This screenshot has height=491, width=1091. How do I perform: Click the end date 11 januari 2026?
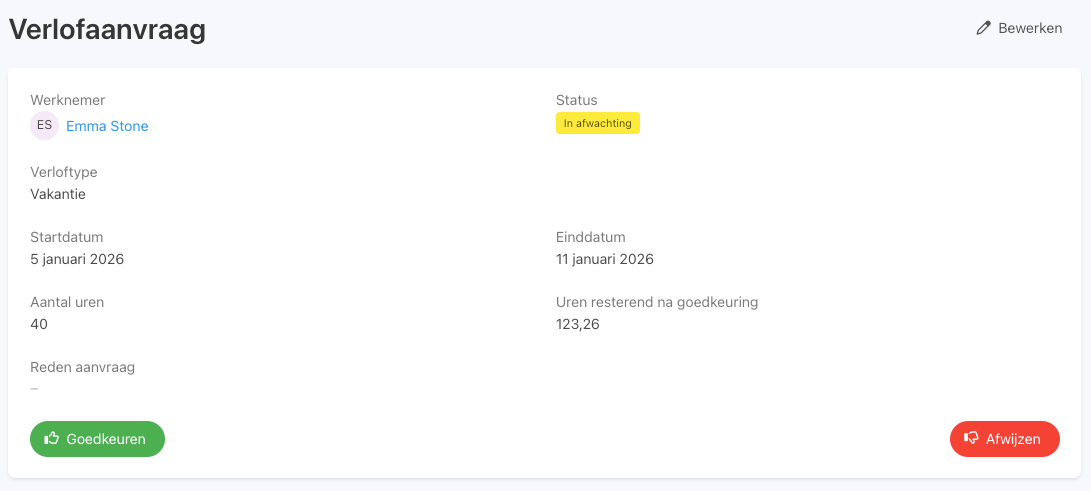coord(604,259)
